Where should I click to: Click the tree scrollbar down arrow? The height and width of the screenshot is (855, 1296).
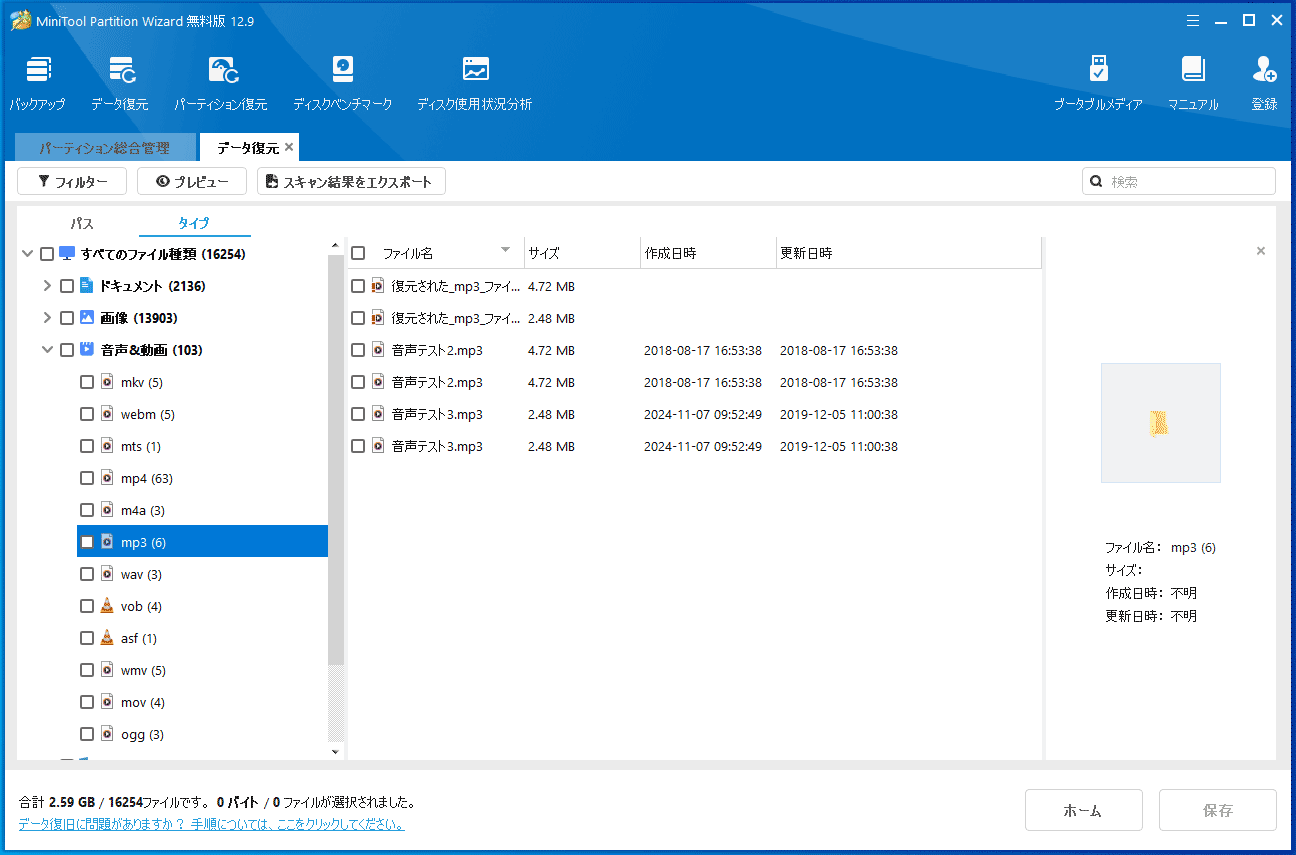coord(336,751)
